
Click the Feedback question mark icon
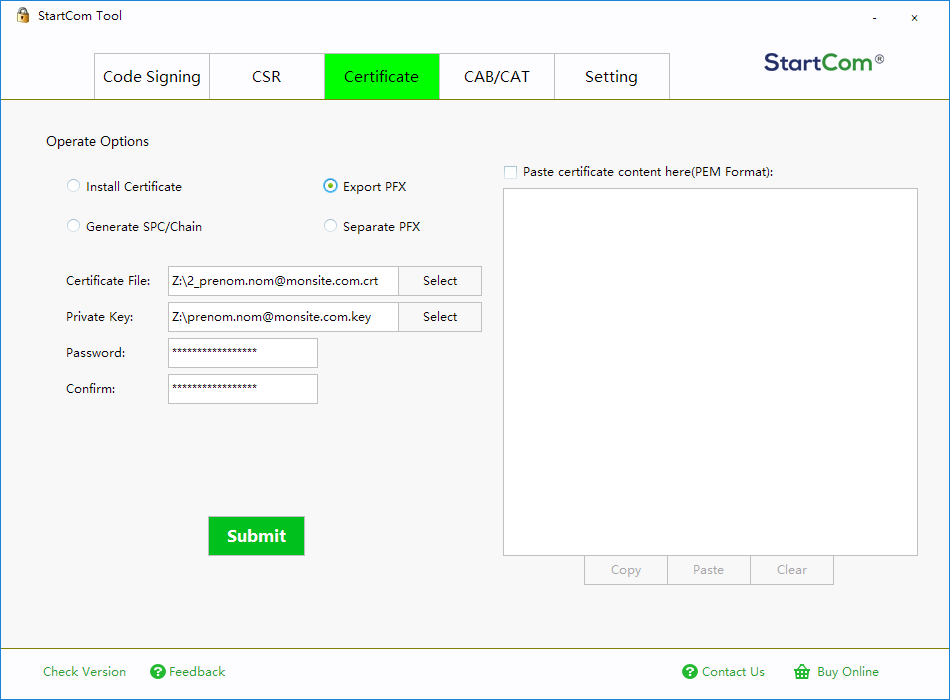[x=158, y=672]
